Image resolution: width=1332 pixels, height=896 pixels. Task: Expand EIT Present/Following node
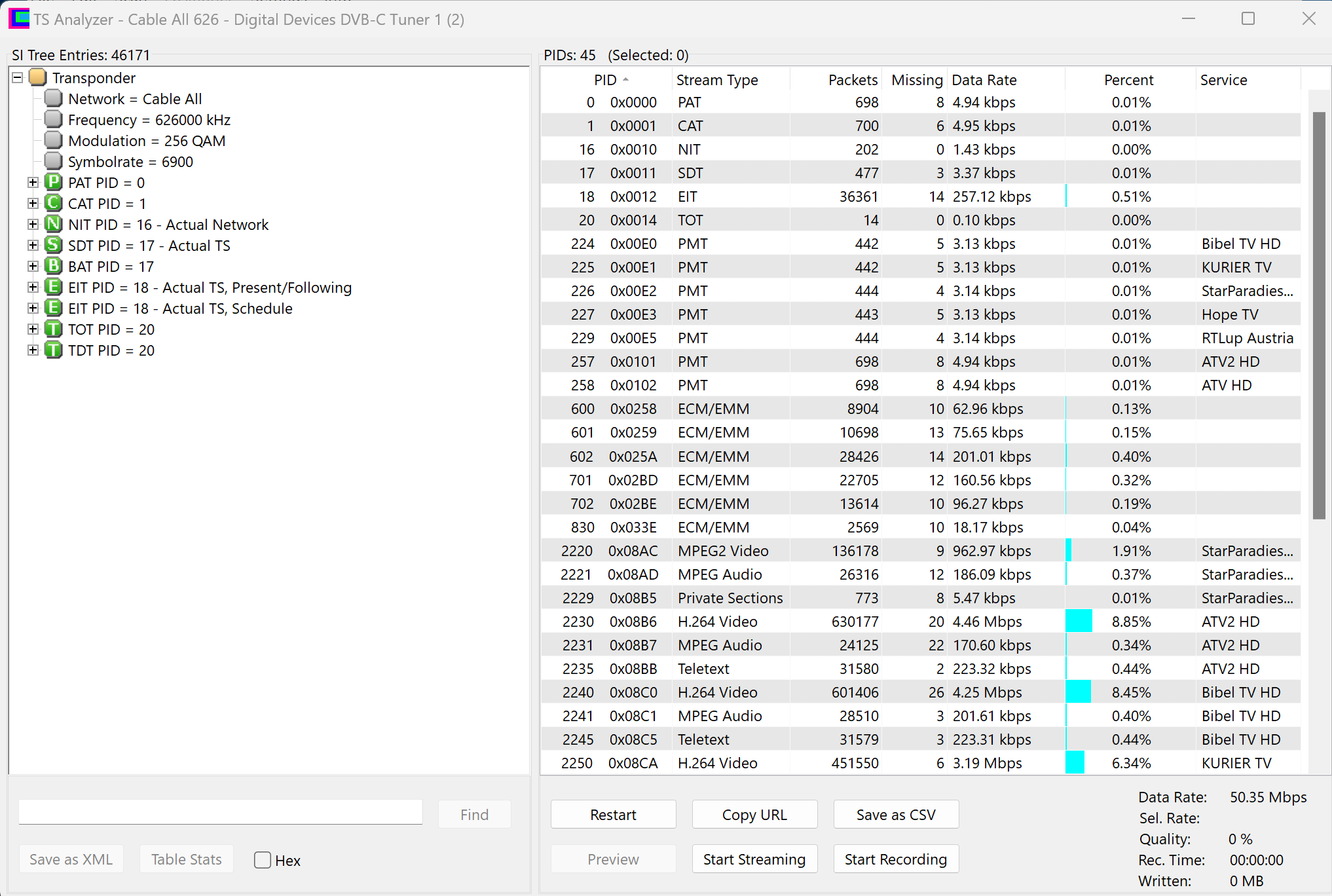(33, 287)
